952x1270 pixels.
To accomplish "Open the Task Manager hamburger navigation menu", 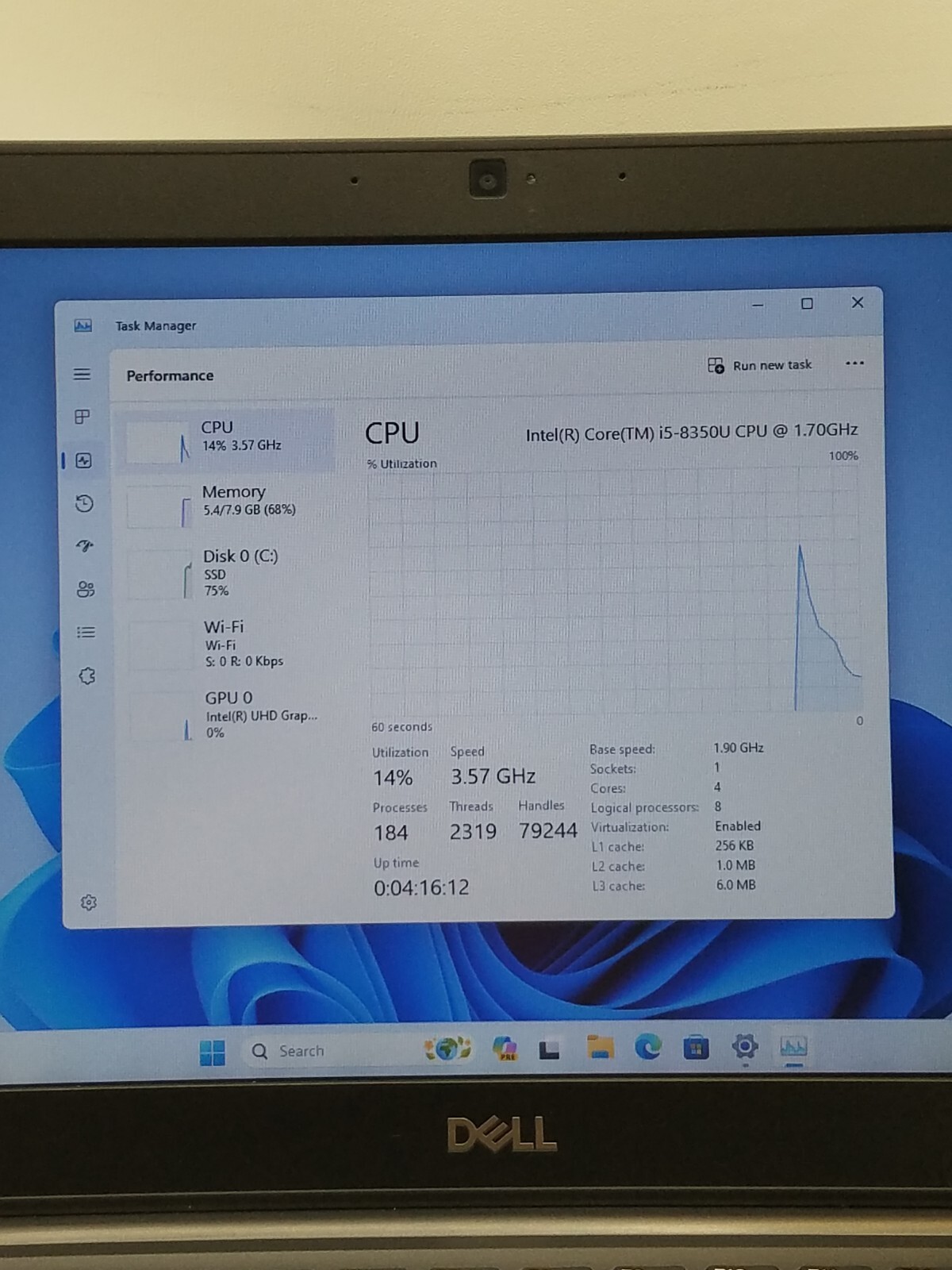I will coord(82,374).
